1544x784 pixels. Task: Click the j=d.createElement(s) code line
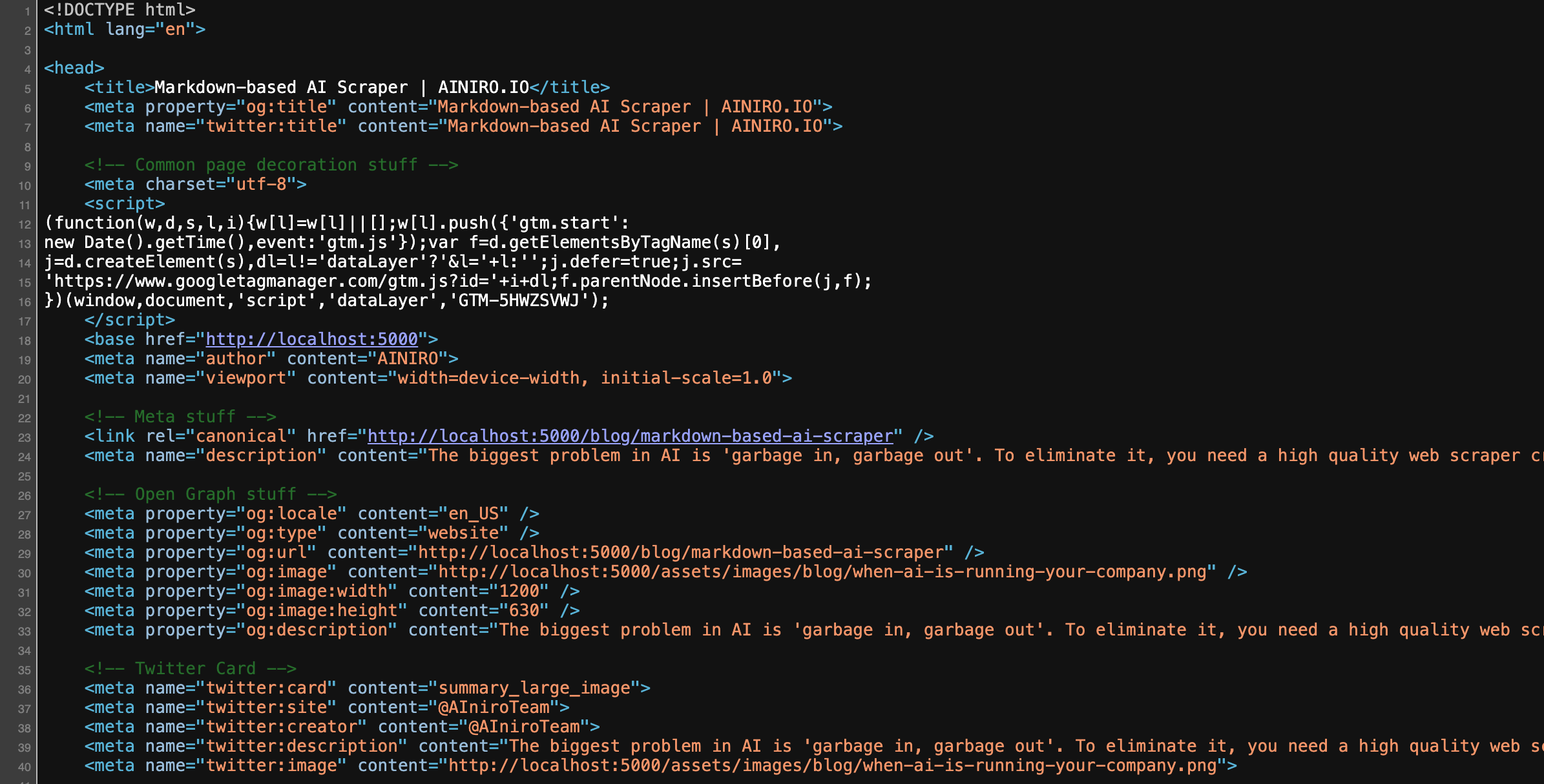[393, 262]
